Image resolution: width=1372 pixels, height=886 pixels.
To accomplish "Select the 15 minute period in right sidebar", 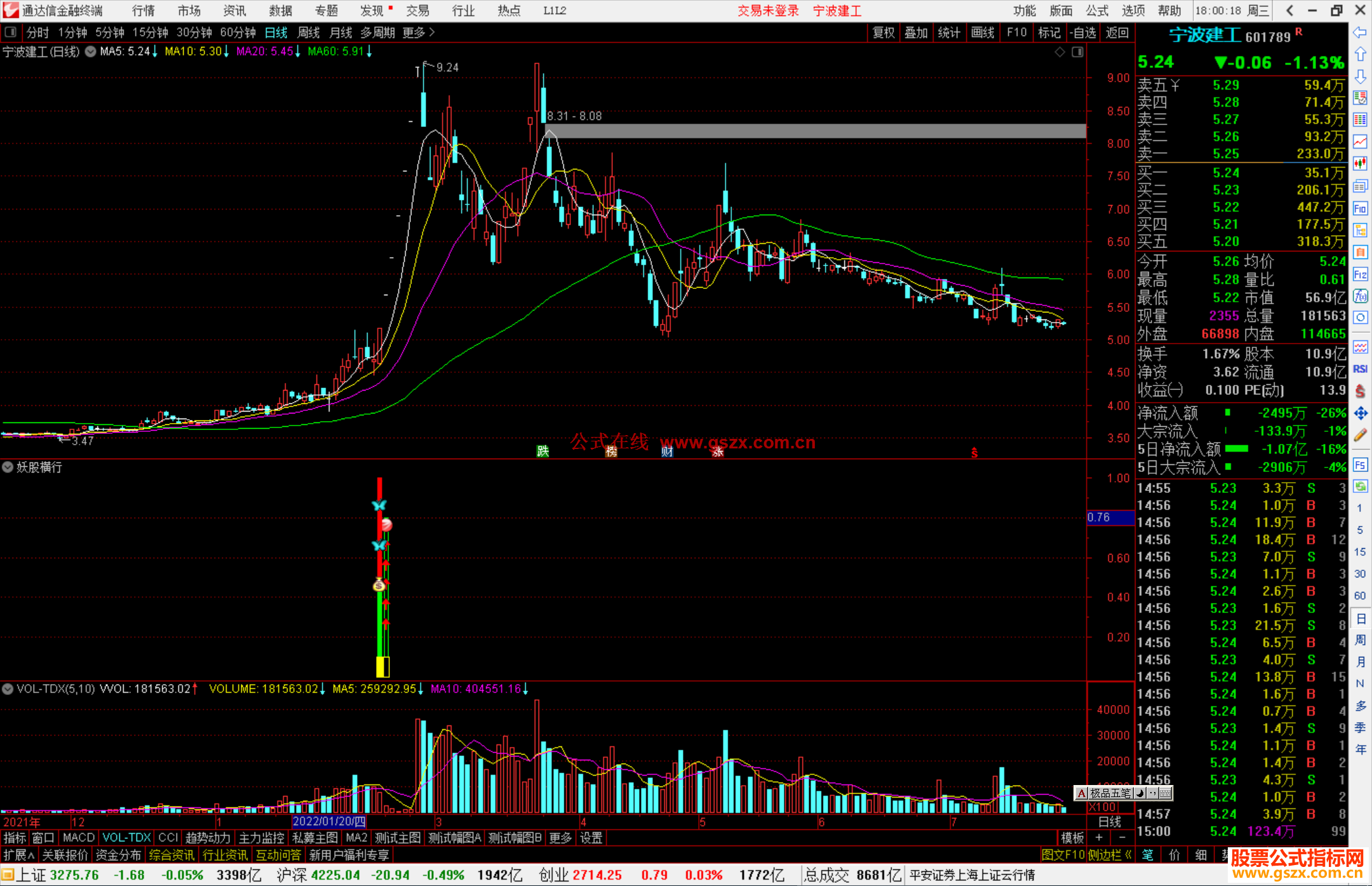I will pos(1360,552).
